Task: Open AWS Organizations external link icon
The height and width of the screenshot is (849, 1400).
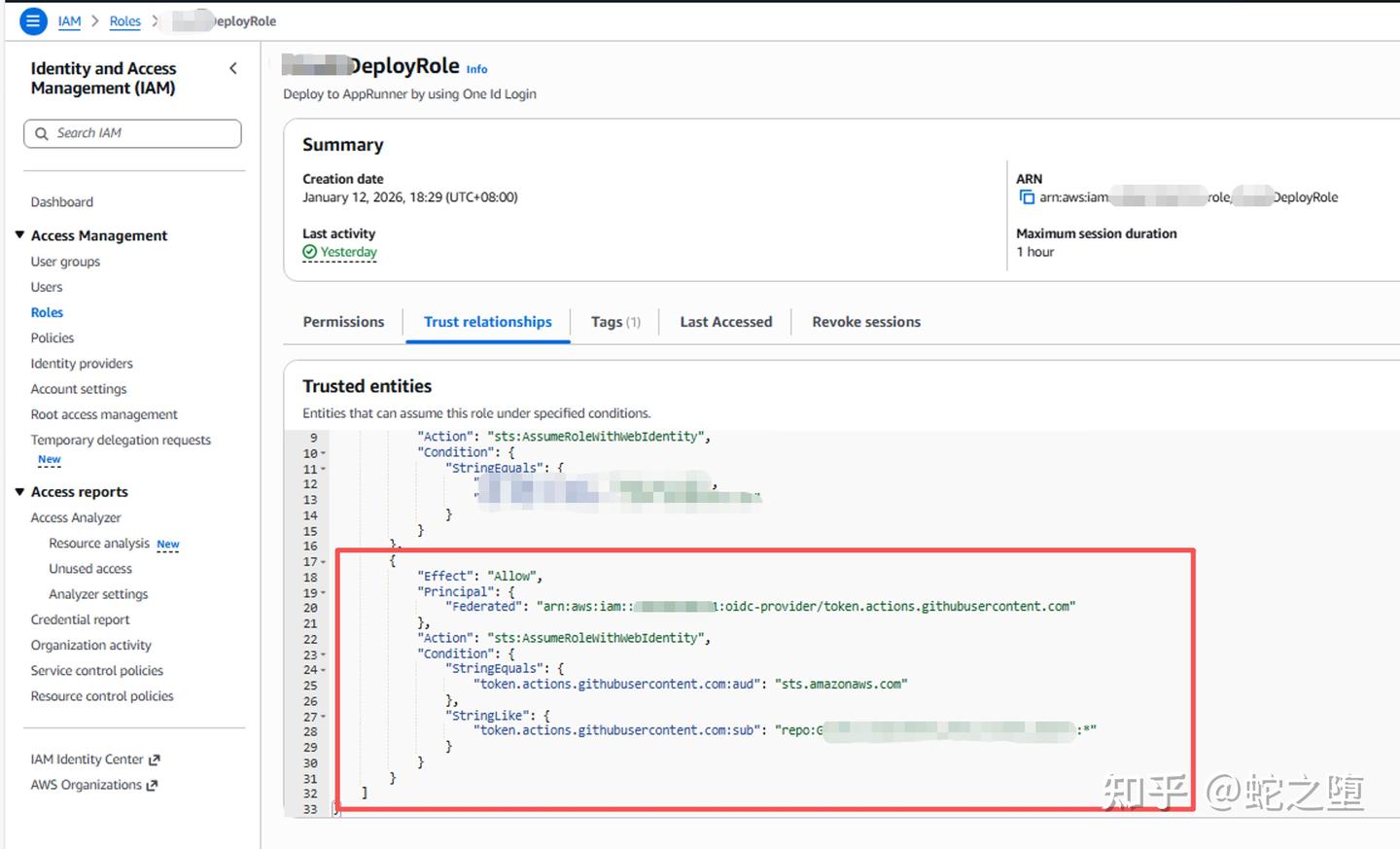Action: (x=154, y=785)
